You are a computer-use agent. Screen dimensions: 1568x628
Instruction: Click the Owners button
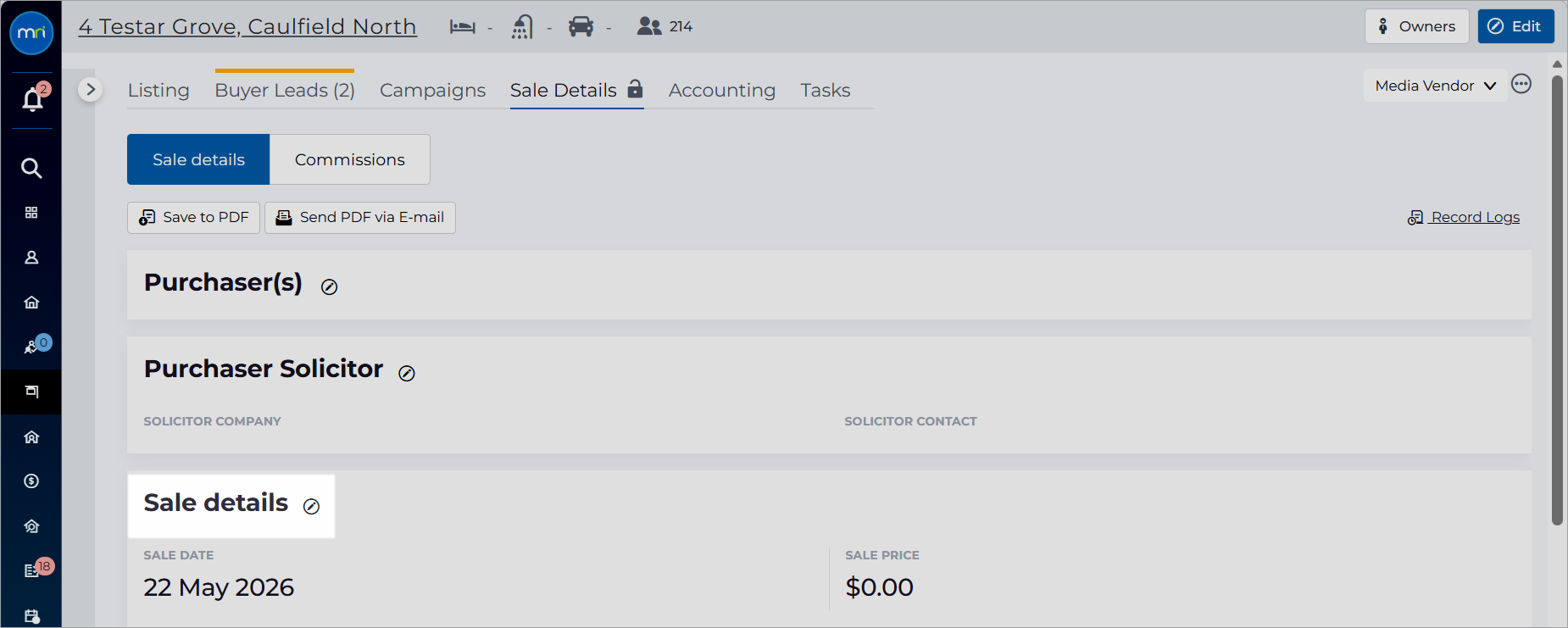pos(1416,26)
